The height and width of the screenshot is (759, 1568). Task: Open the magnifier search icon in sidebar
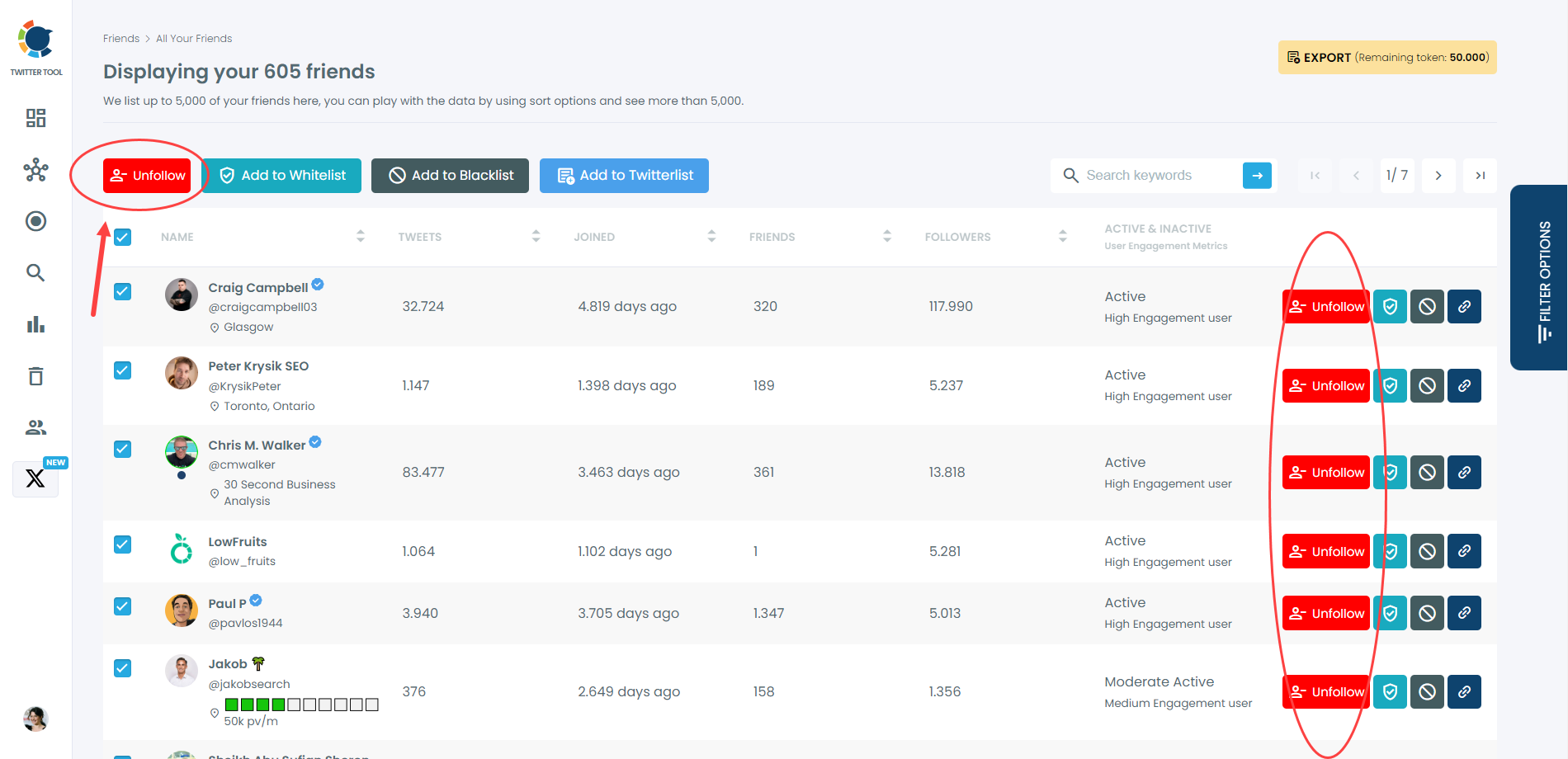[35, 272]
